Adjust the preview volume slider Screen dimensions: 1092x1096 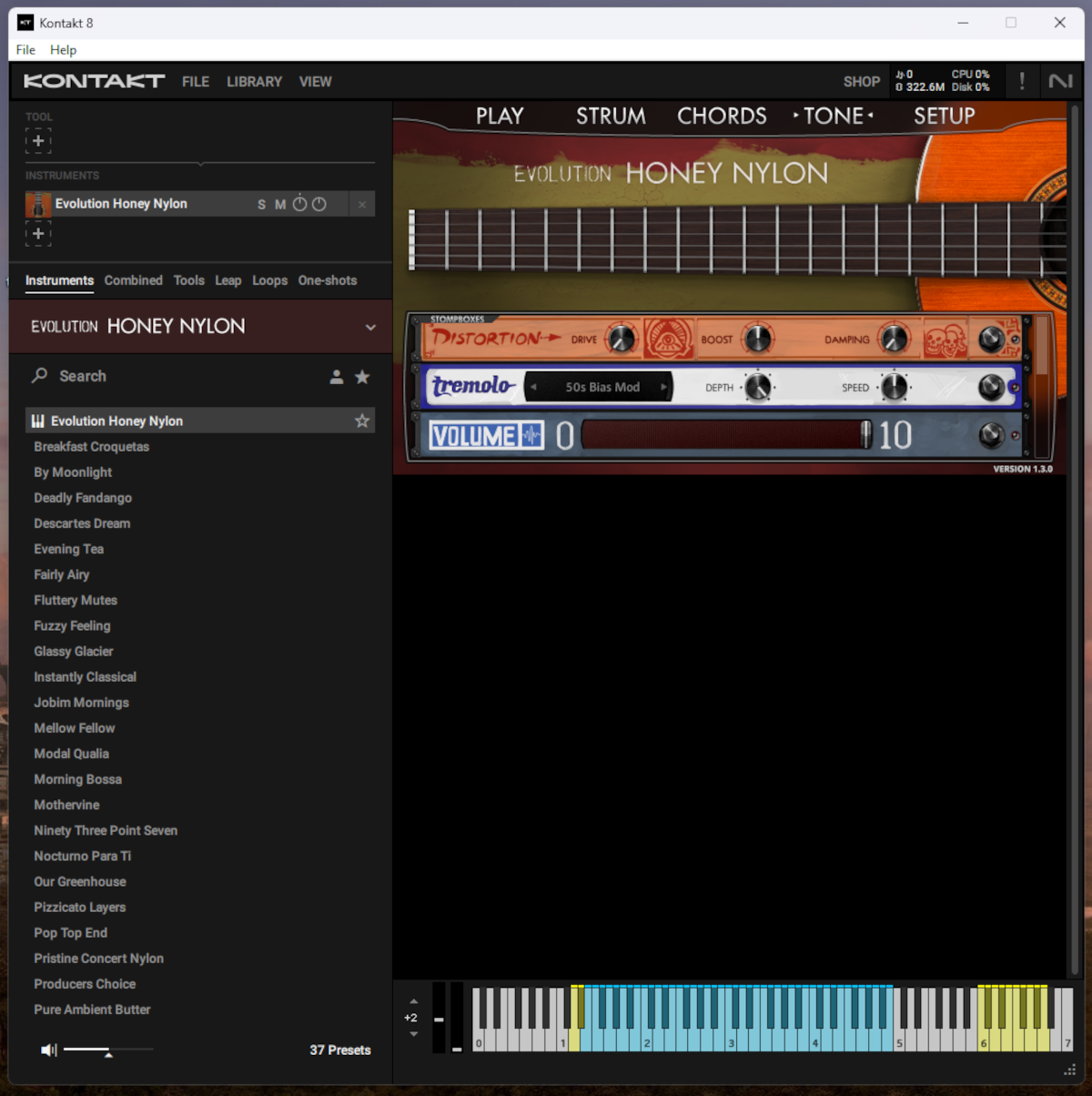point(107,1050)
